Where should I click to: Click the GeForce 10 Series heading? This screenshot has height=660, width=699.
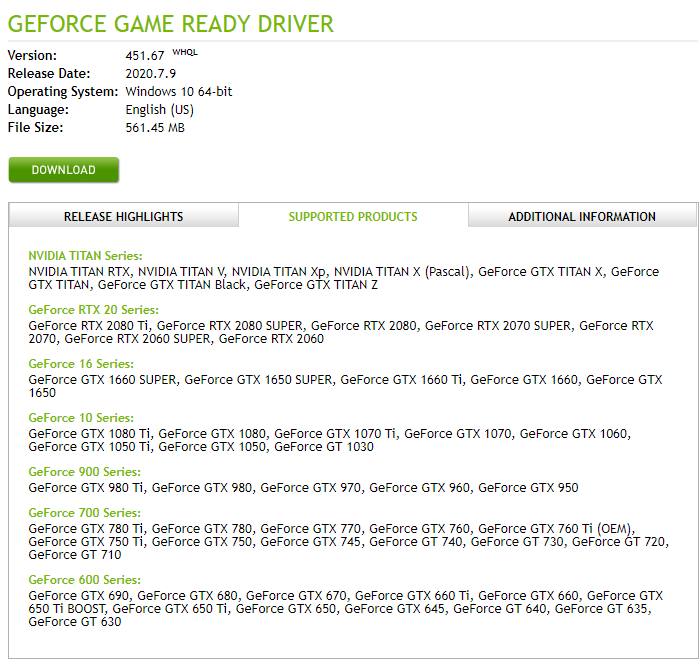tap(81, 418)
